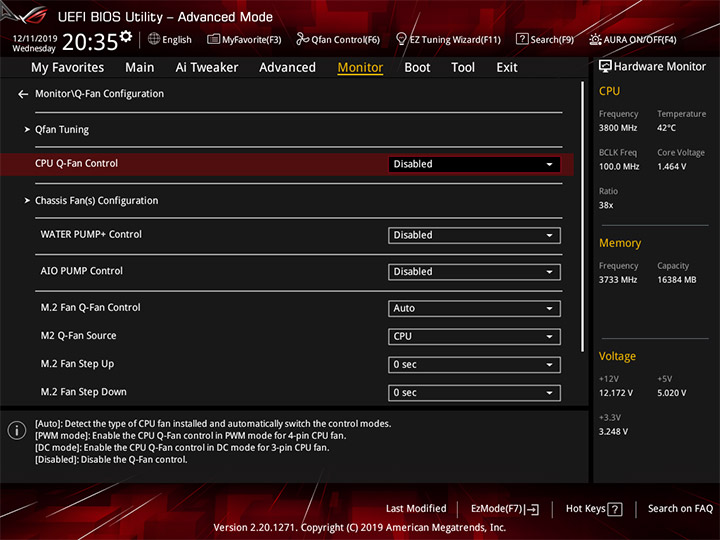Open M.2 Fan Step Up dropdown
Image resolution: width=720 pixels, height=540 pixels.
(474, 365)
